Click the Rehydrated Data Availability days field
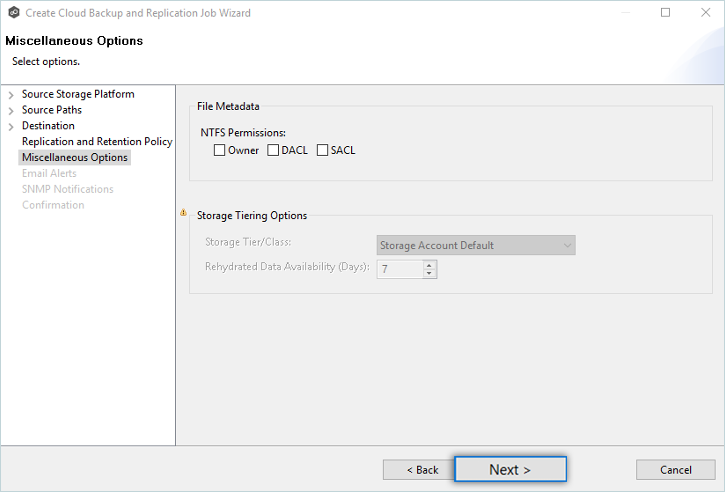 (400, 269)
